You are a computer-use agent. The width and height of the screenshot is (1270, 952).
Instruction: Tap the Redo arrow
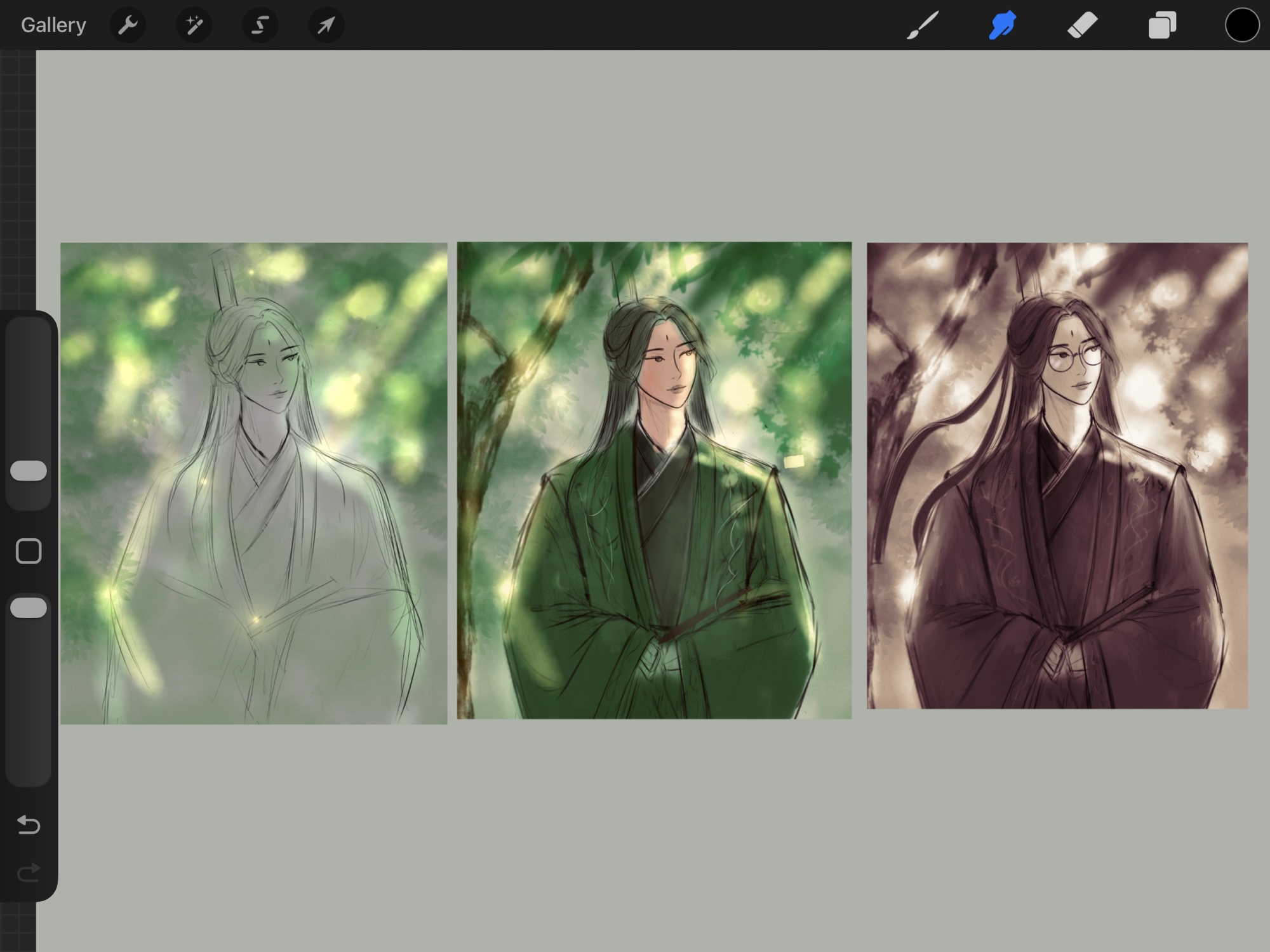(29, 873)
